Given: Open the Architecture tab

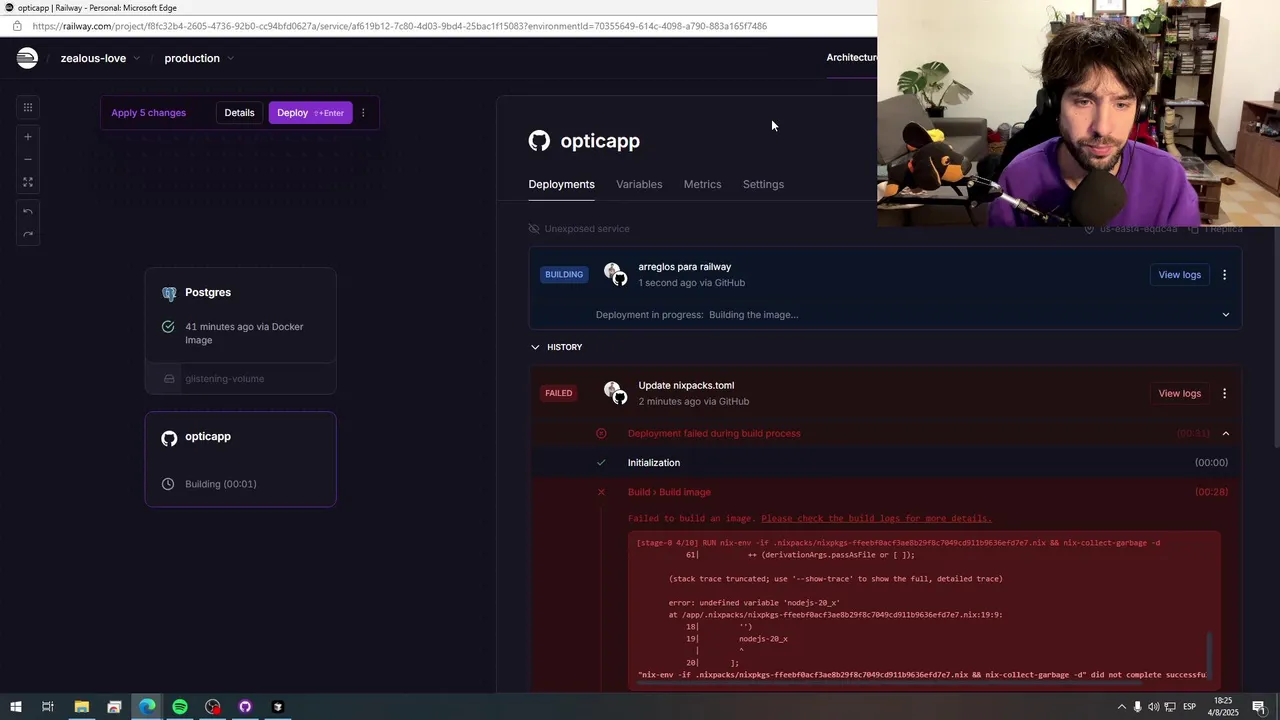Looking at the screenshot, I should (851, 57).
